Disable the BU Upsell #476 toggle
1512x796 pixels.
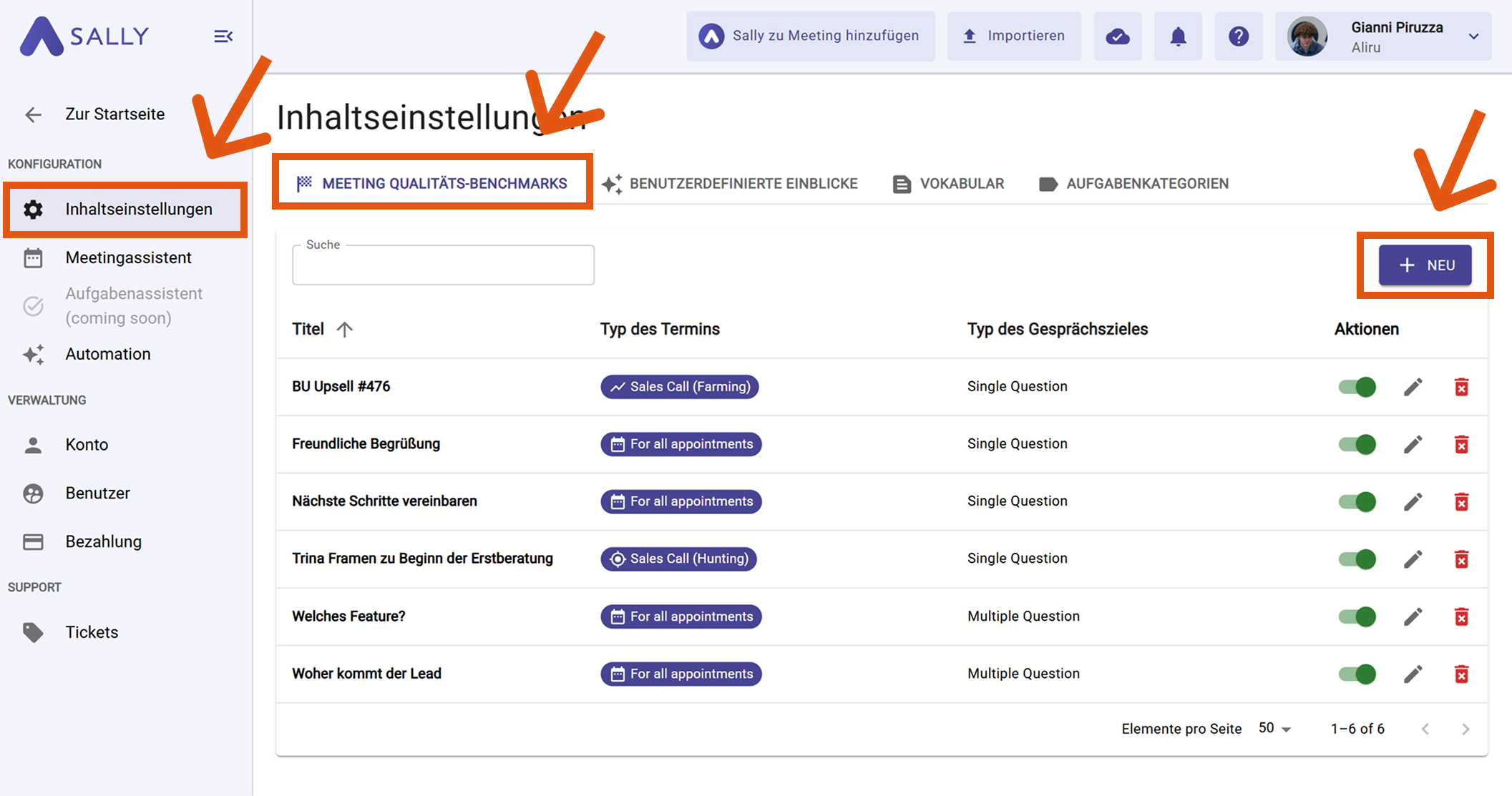pos(1357,387)
